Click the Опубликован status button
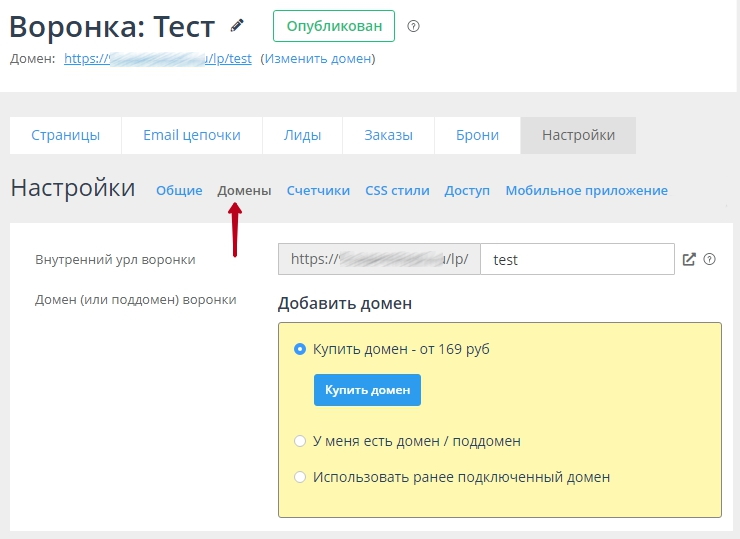Image resolution: width=740 pixels, height=539 pixels. coord(334,26)
